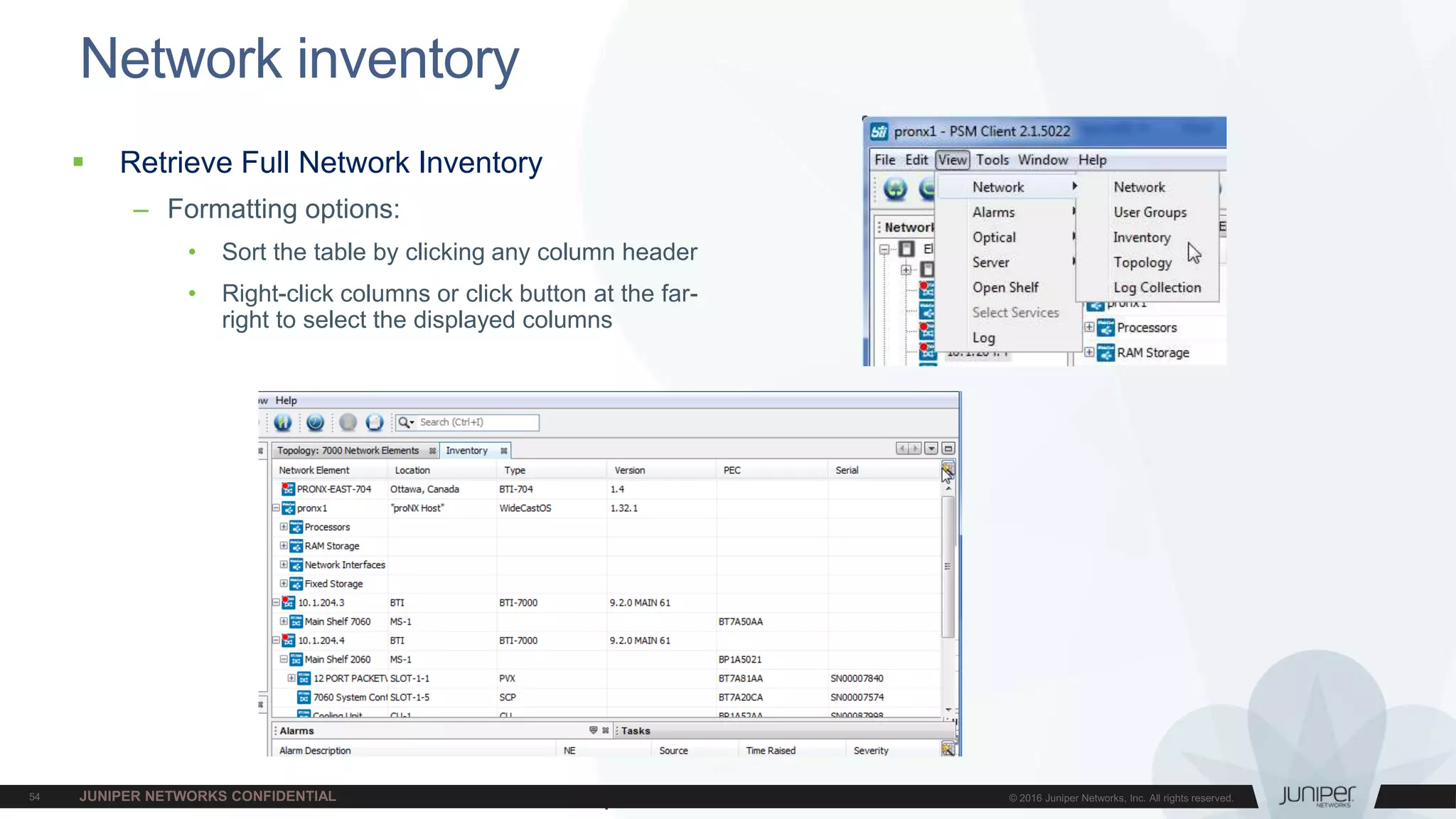Maximize the Inventory editor panel
The width and height of the screenshot is (1456, 819).
(948, 449)
